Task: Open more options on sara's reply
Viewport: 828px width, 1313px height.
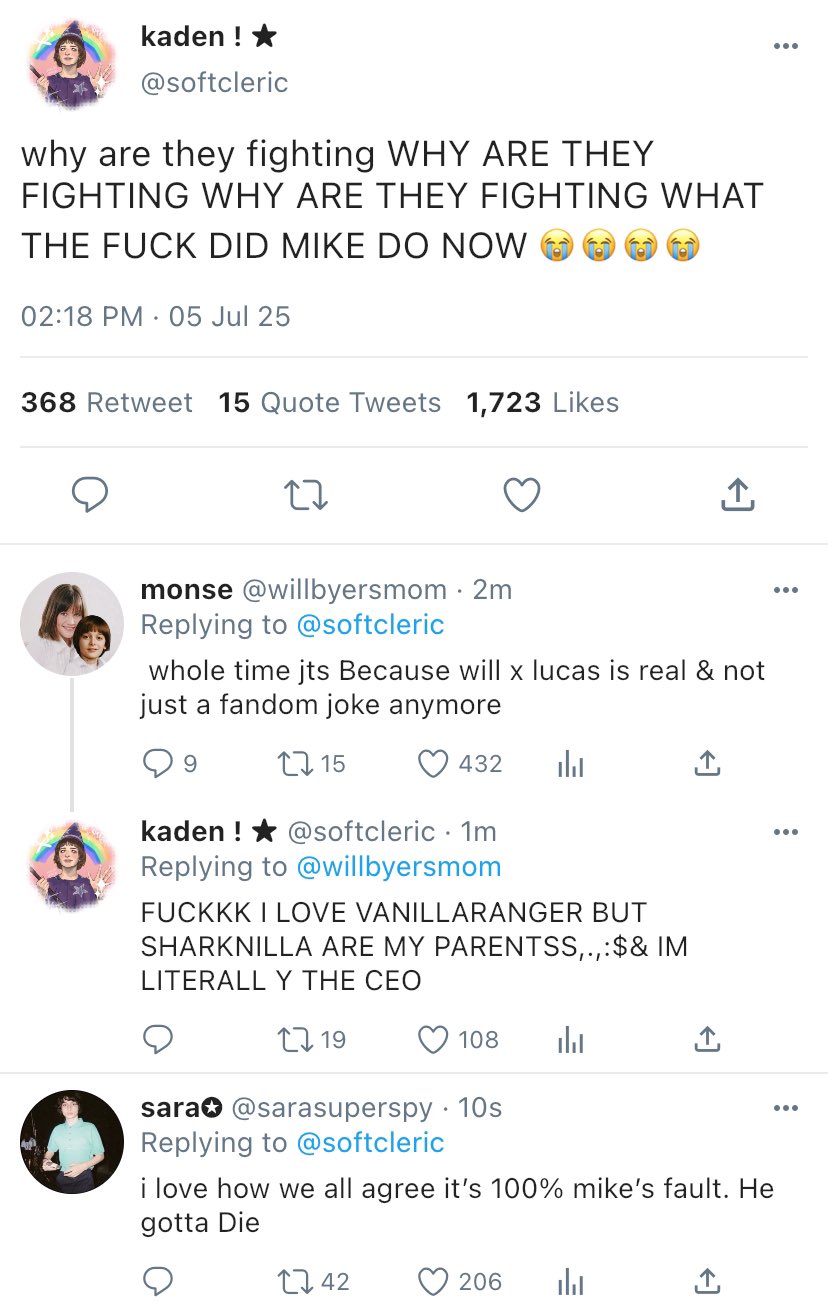Action: click(x=786, y=1108)
